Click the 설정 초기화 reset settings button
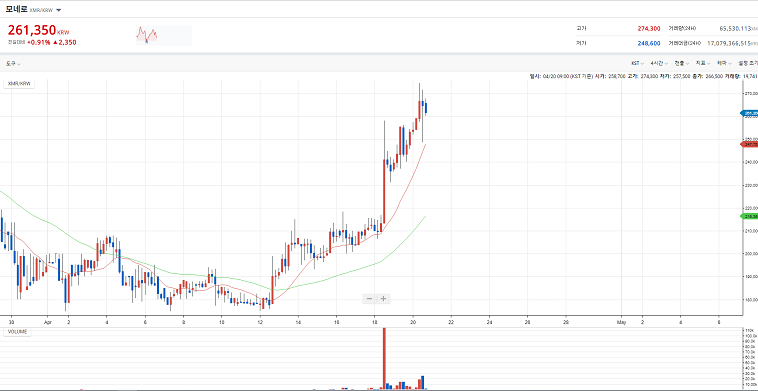Viewport: 758px width, 391px height. pyautogui.click(x=748, y=63)
